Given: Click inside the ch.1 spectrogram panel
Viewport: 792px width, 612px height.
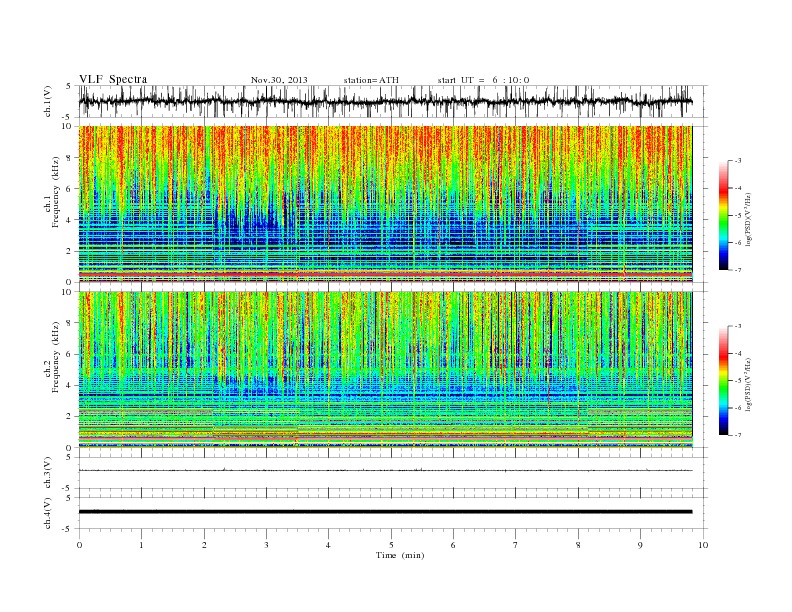Looking at the screenshot, I should click(x=385, y=204).
